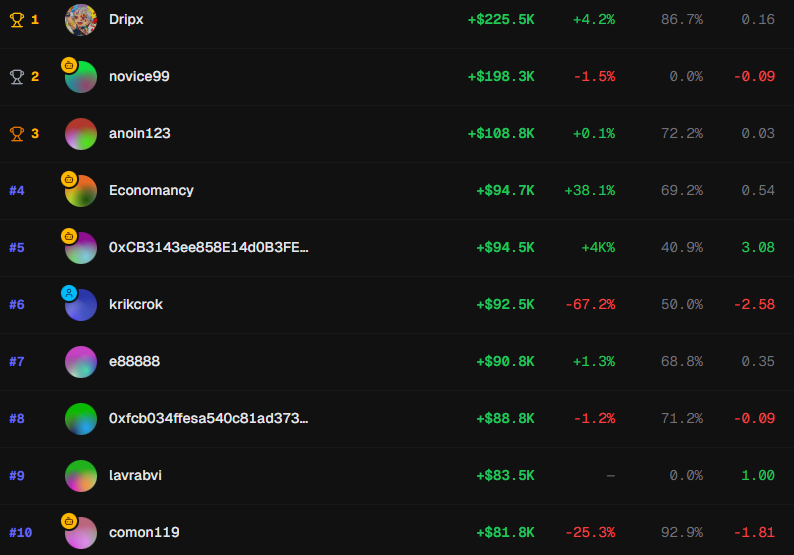The height and width of the screenshot is (555, 794).
Task: Open lavrabvi's avatar
Action: tap(81, 476)
